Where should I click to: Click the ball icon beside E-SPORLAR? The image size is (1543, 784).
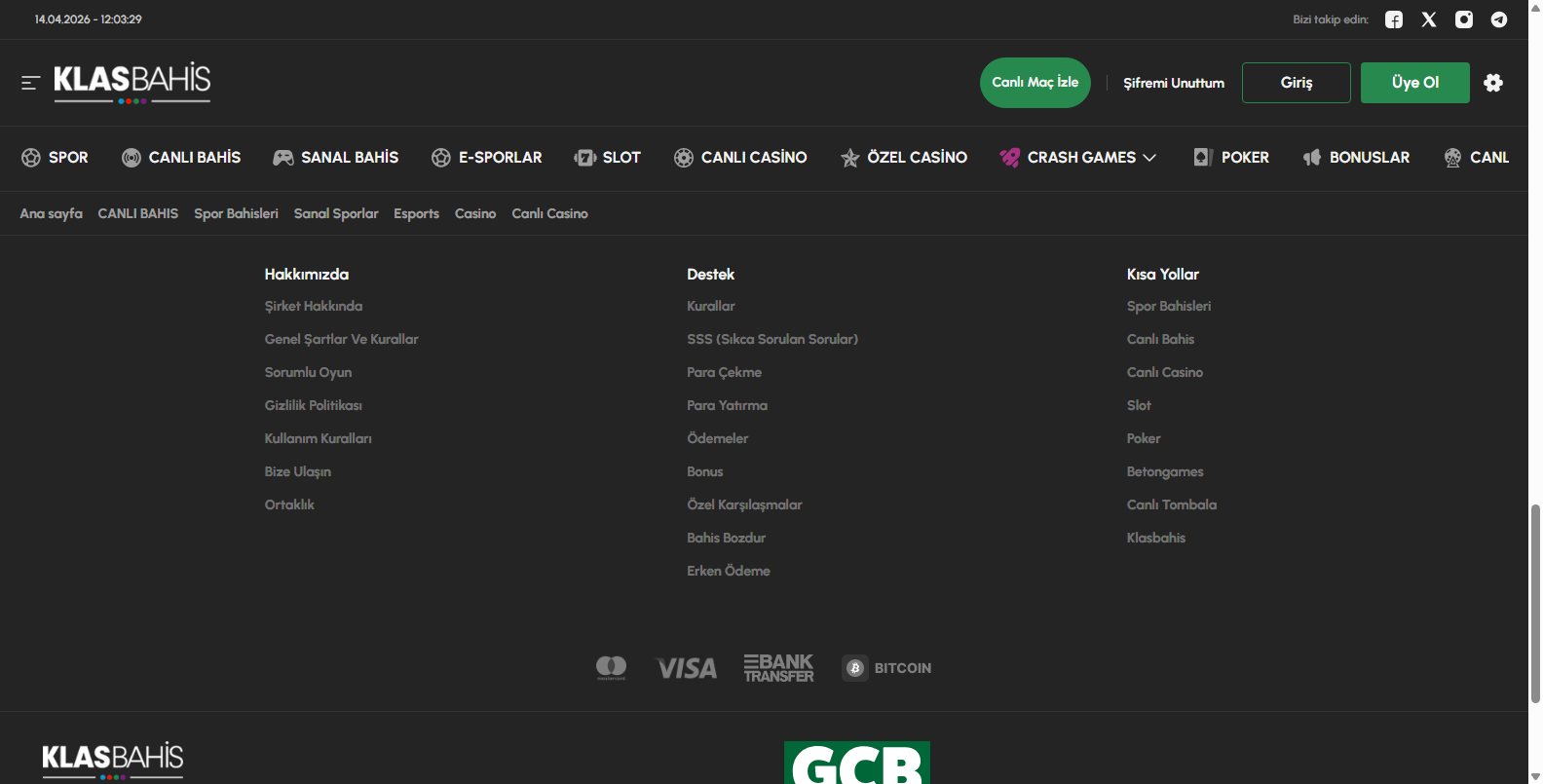441,158
